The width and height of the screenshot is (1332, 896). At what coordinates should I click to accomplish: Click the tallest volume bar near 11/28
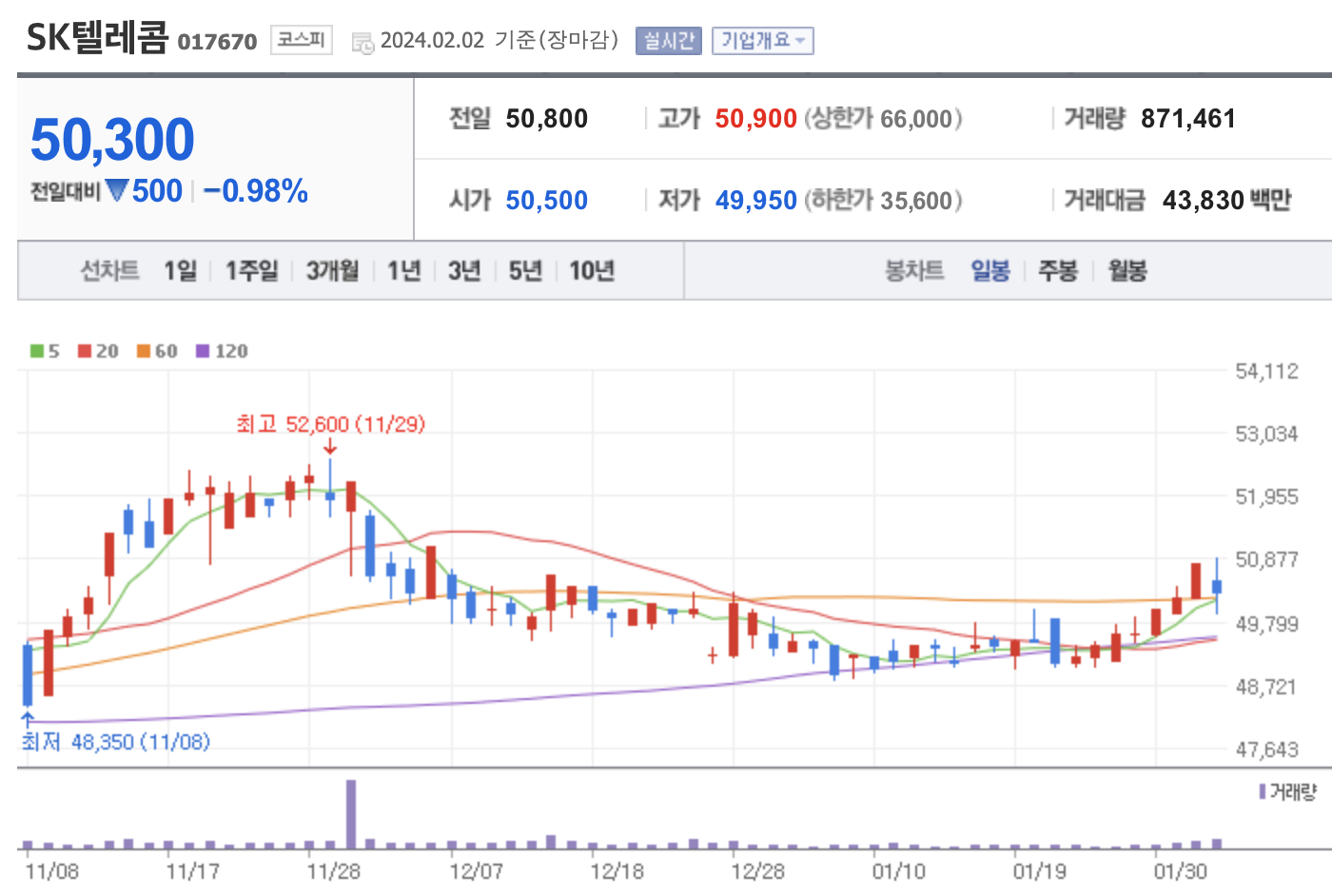click(351, 814)
